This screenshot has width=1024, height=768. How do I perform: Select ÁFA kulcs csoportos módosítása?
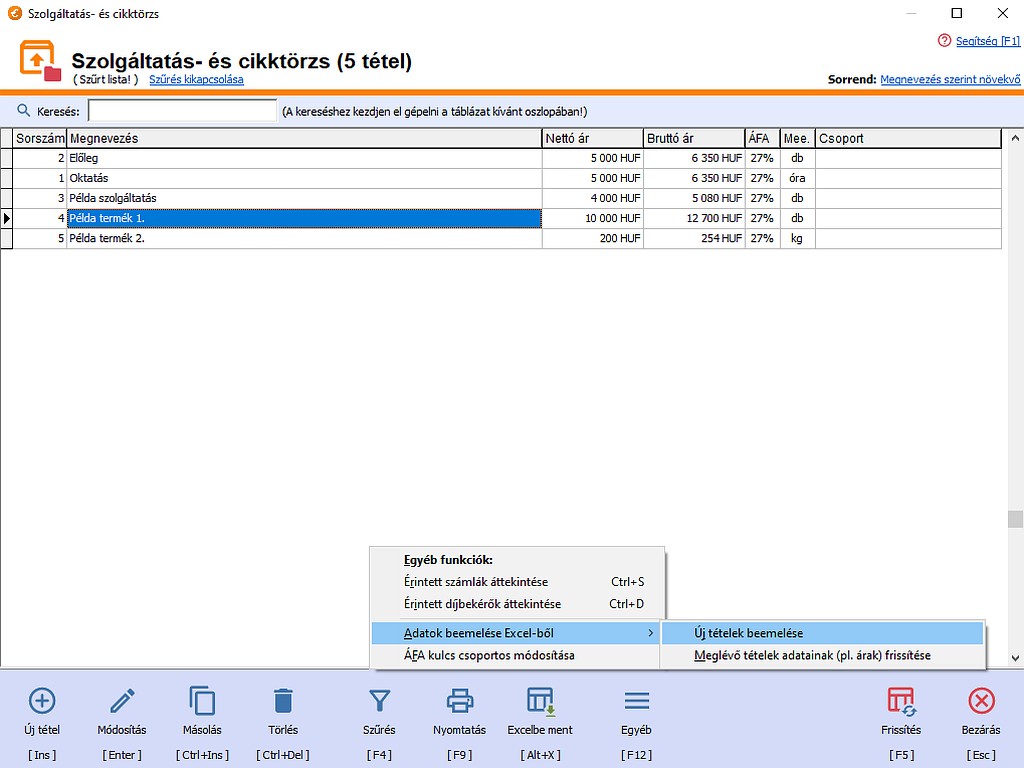click(489, 656)
